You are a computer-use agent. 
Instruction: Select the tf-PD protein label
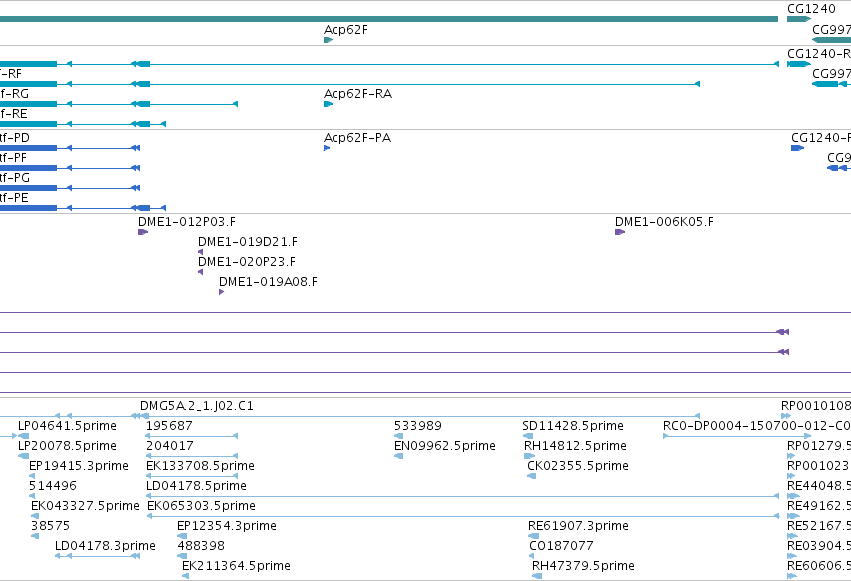click(15, 138)
